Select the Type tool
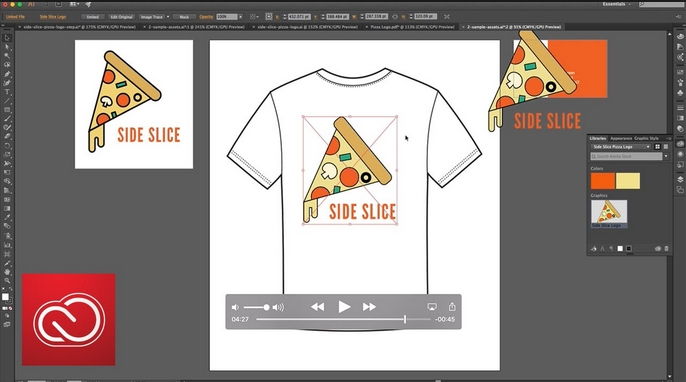Image resolution: width=686 pixels, height=382 pixels. pos(7,92)
